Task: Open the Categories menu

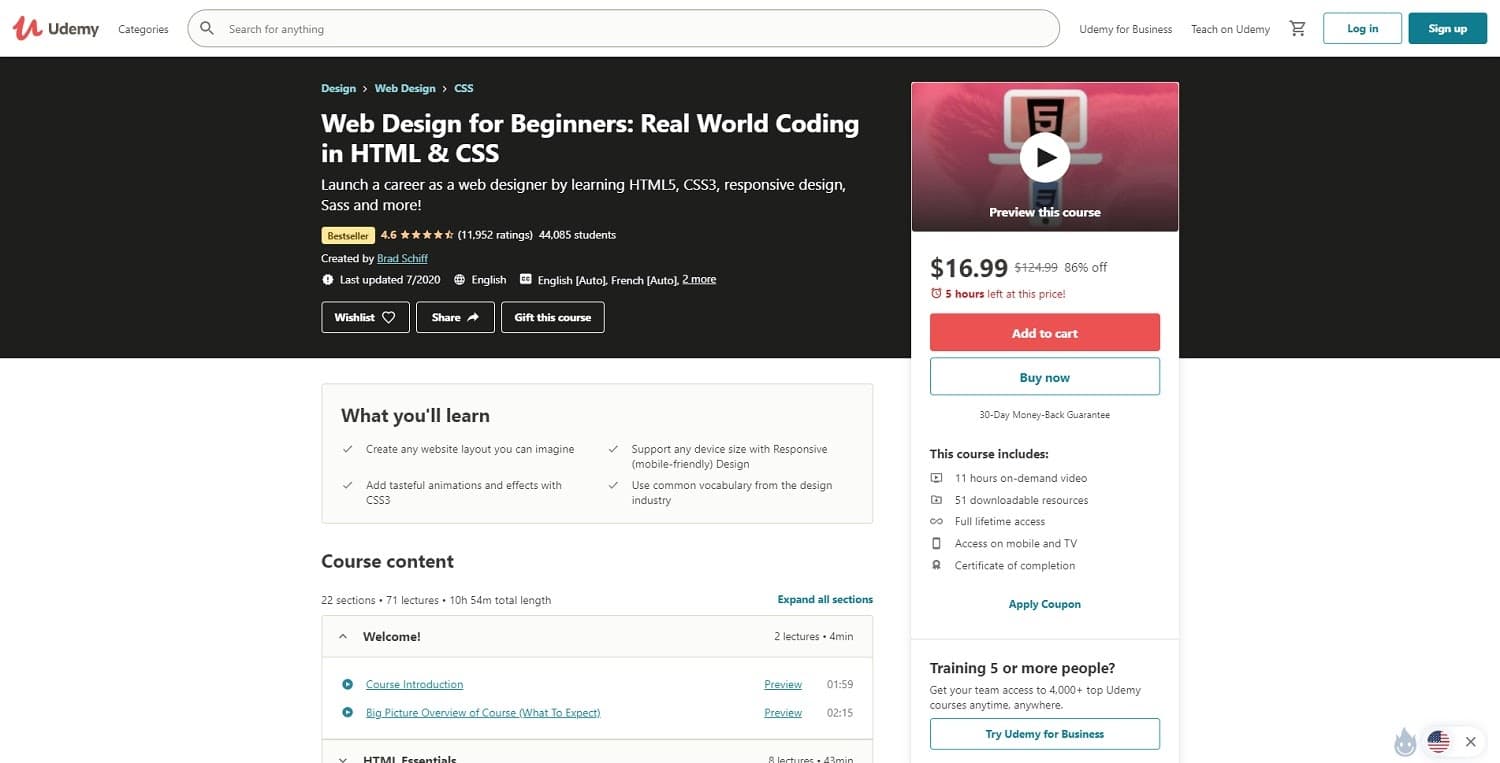Action: tap(143, 29)
